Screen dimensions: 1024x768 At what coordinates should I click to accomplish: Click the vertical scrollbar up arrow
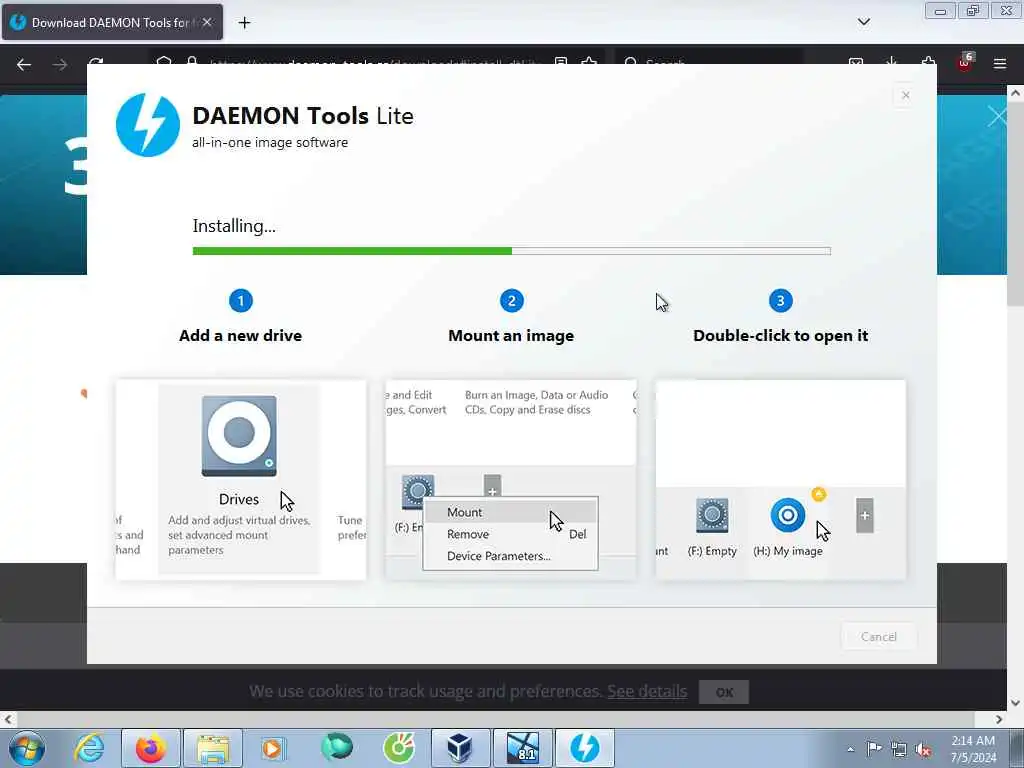pos(1015,93)
